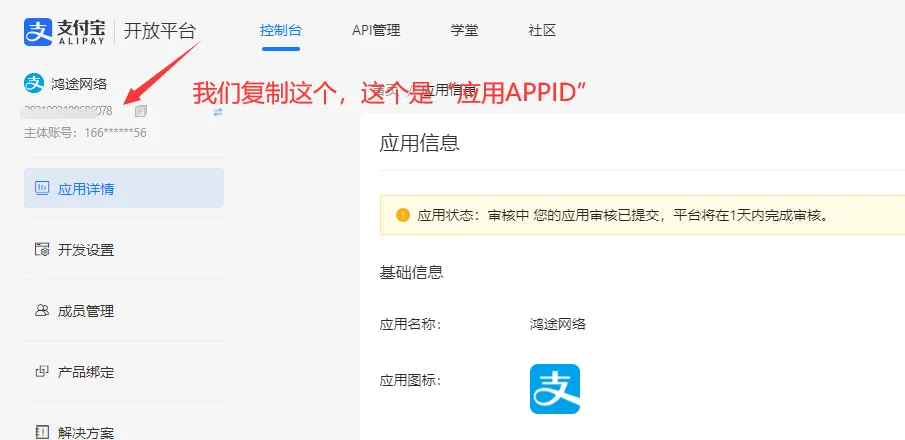This screenshot has width=905, height=440.
Task: Click the 鸿途网络 app avatar icon
Action: pos(35,84)
